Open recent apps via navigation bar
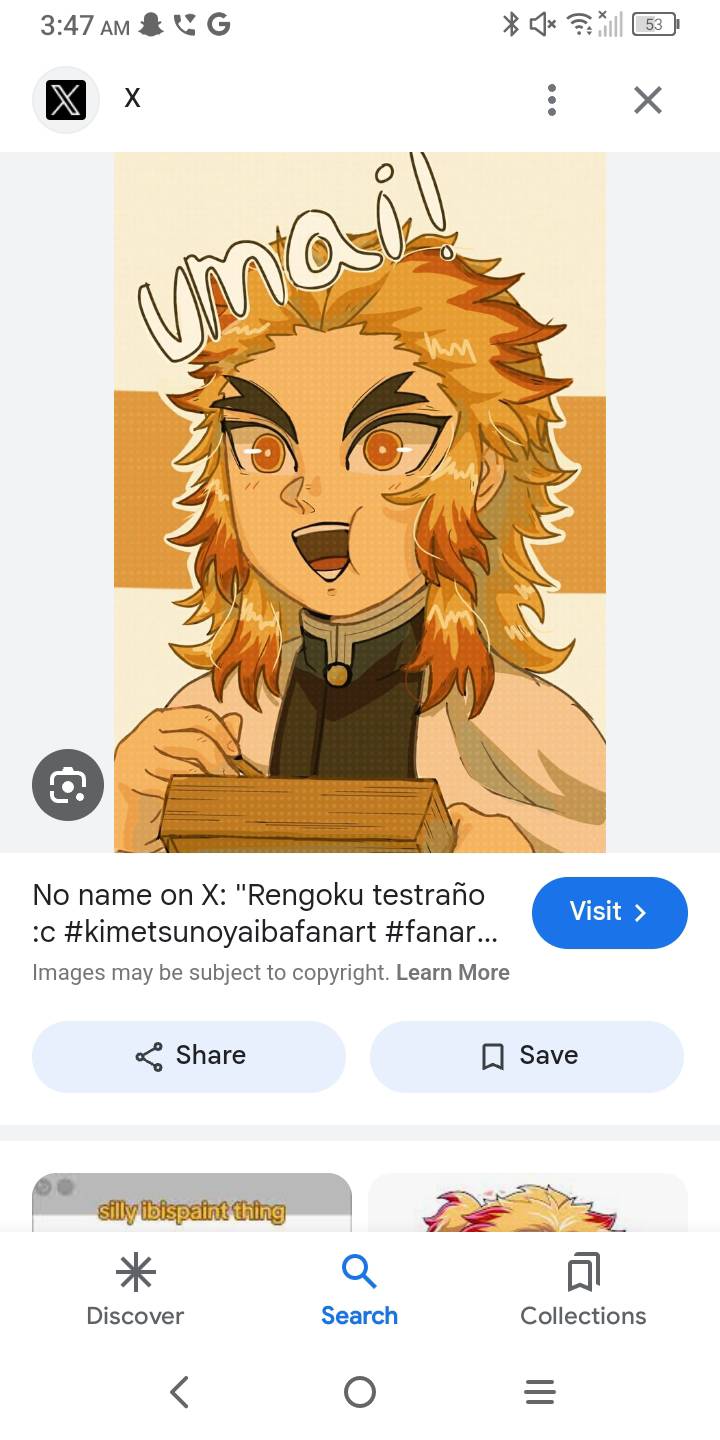The width and height of the screenshot is (720, 1440). coord(540,1392)
